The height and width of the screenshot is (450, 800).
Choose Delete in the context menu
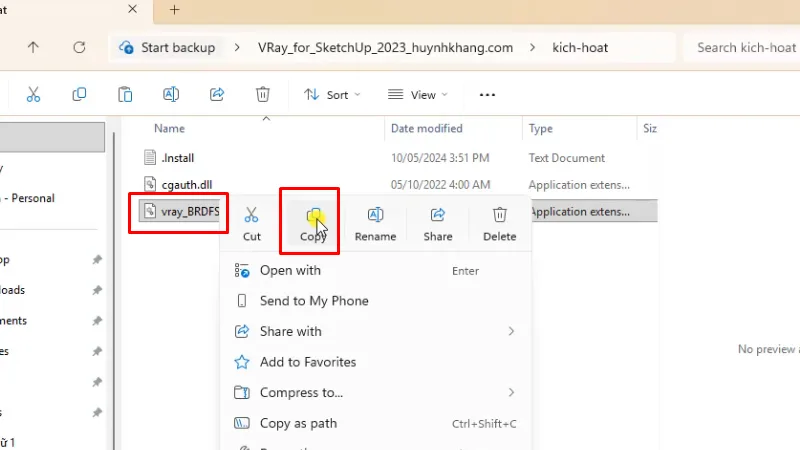click(499, 223)
